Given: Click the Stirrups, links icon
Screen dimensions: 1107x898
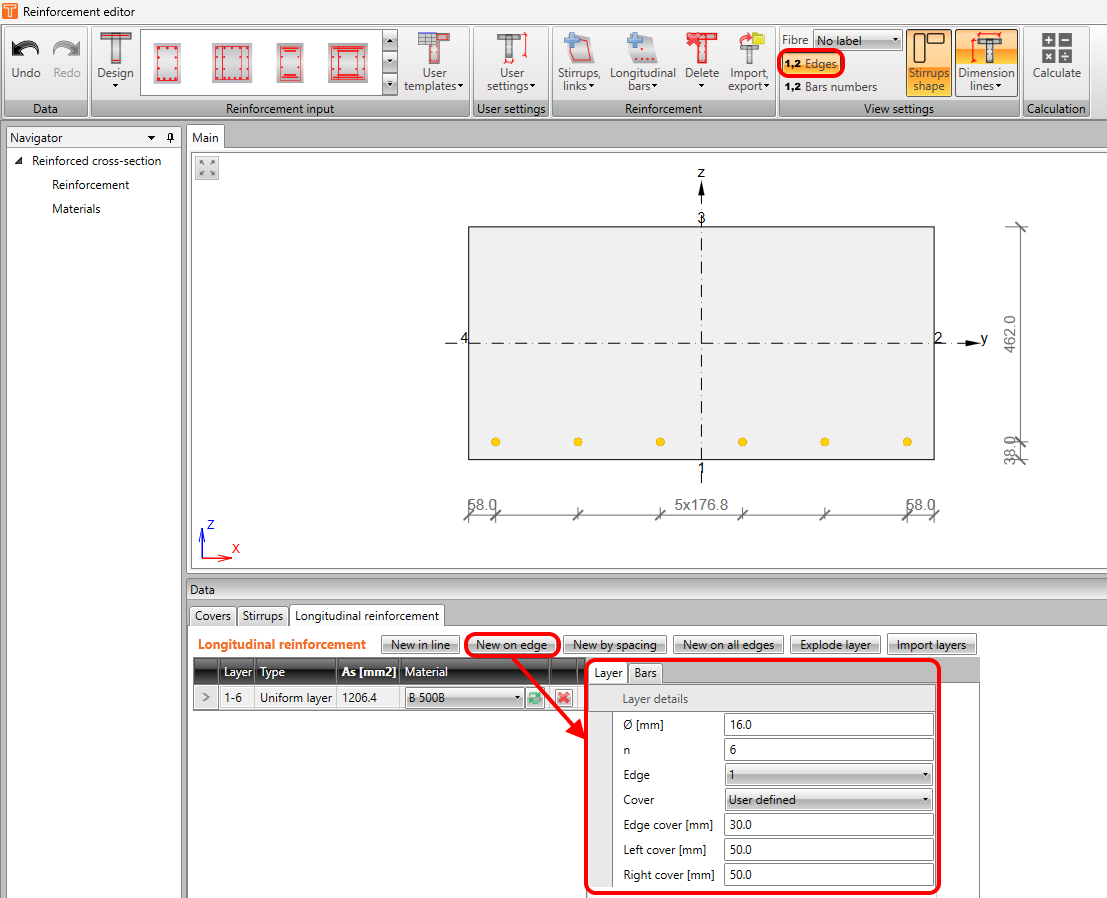Looking at the screenshot, I should [x=578, y=55].
